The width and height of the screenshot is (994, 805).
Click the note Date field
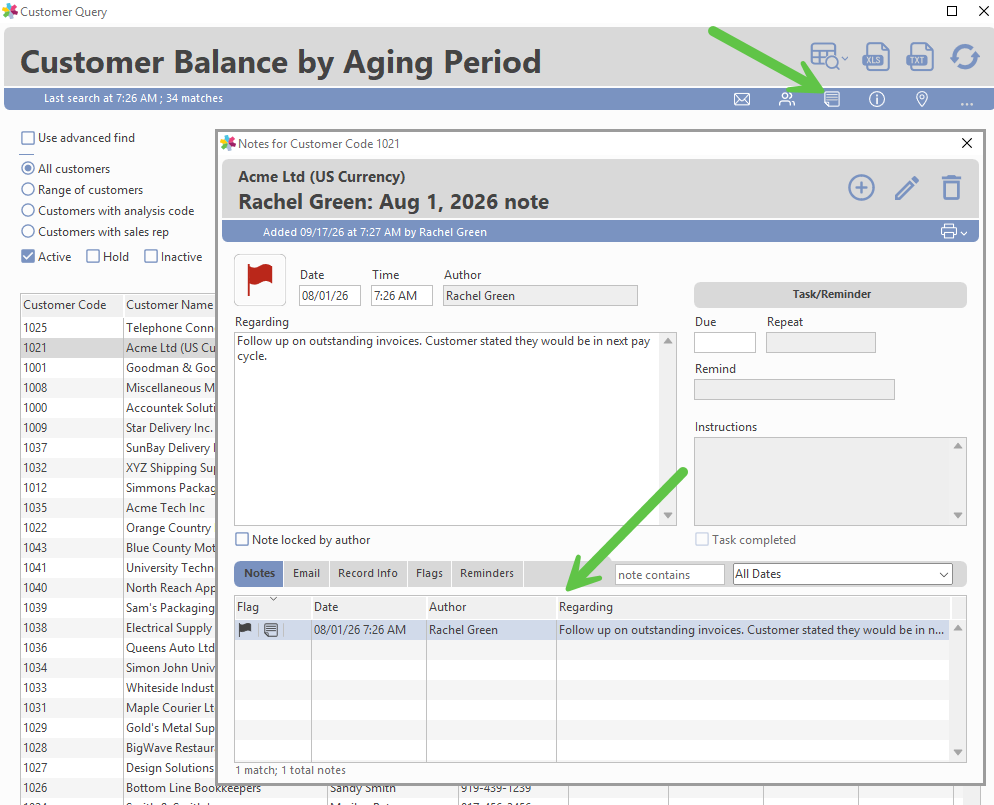pyautogui.click(x=330, y=295)
